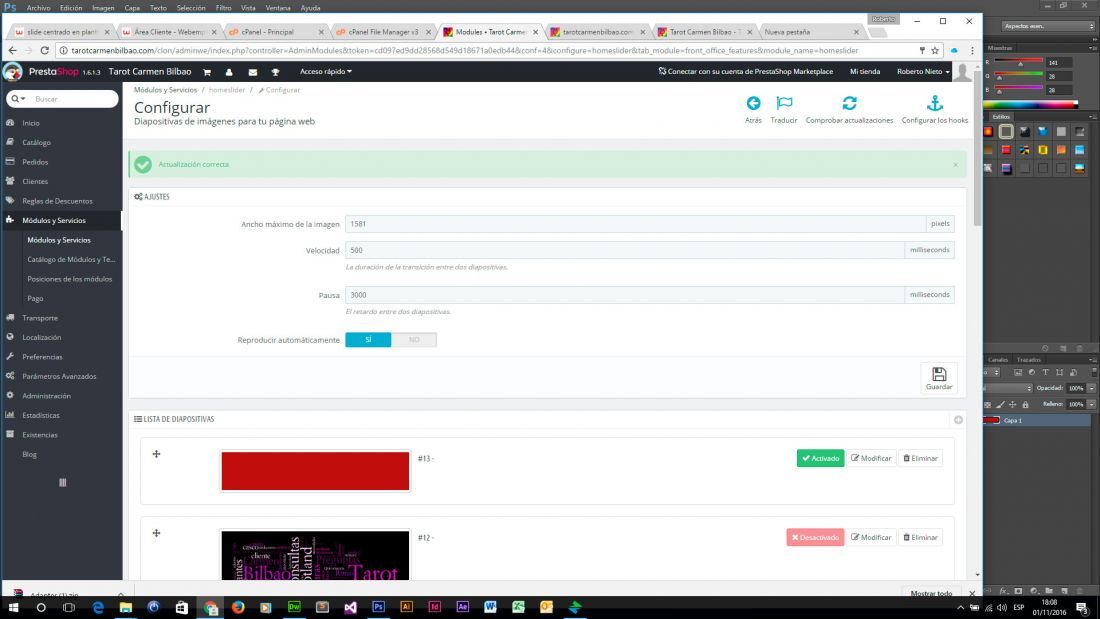The width and height of the screenshot is (1100, 619).
Task: Click Mi tienda link
Action: (x=864, y=72)
